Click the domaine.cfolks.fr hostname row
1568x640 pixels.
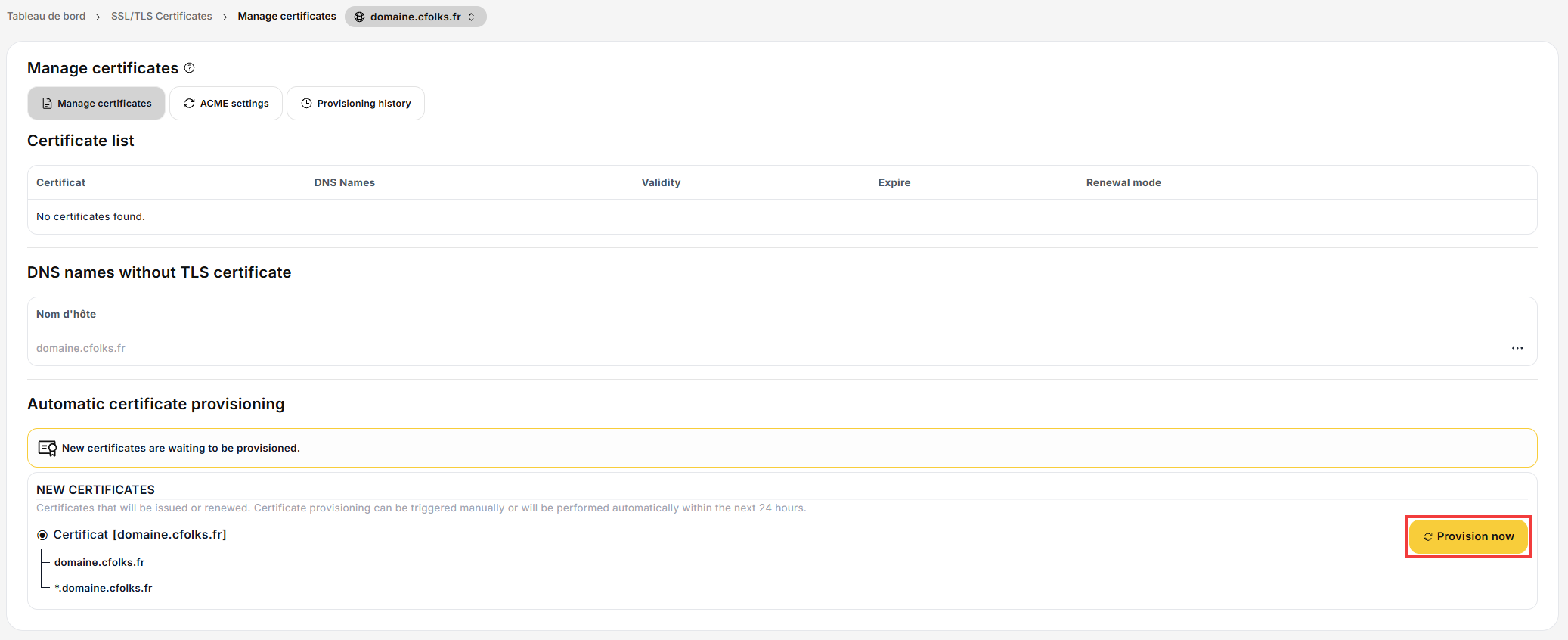click(x=782, y=348)
